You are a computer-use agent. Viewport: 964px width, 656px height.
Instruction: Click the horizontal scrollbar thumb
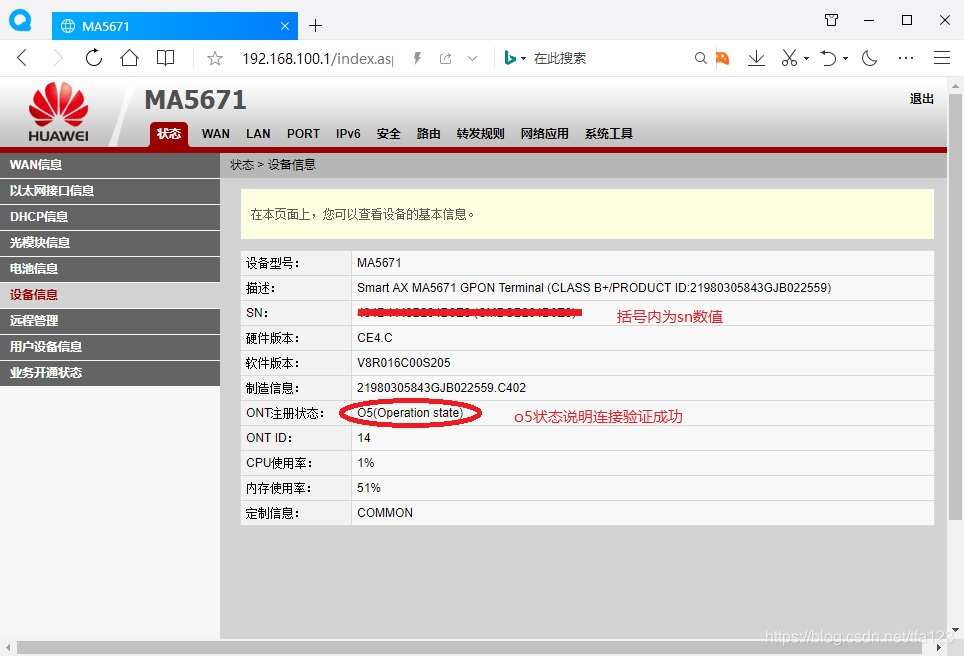[469, 647]
